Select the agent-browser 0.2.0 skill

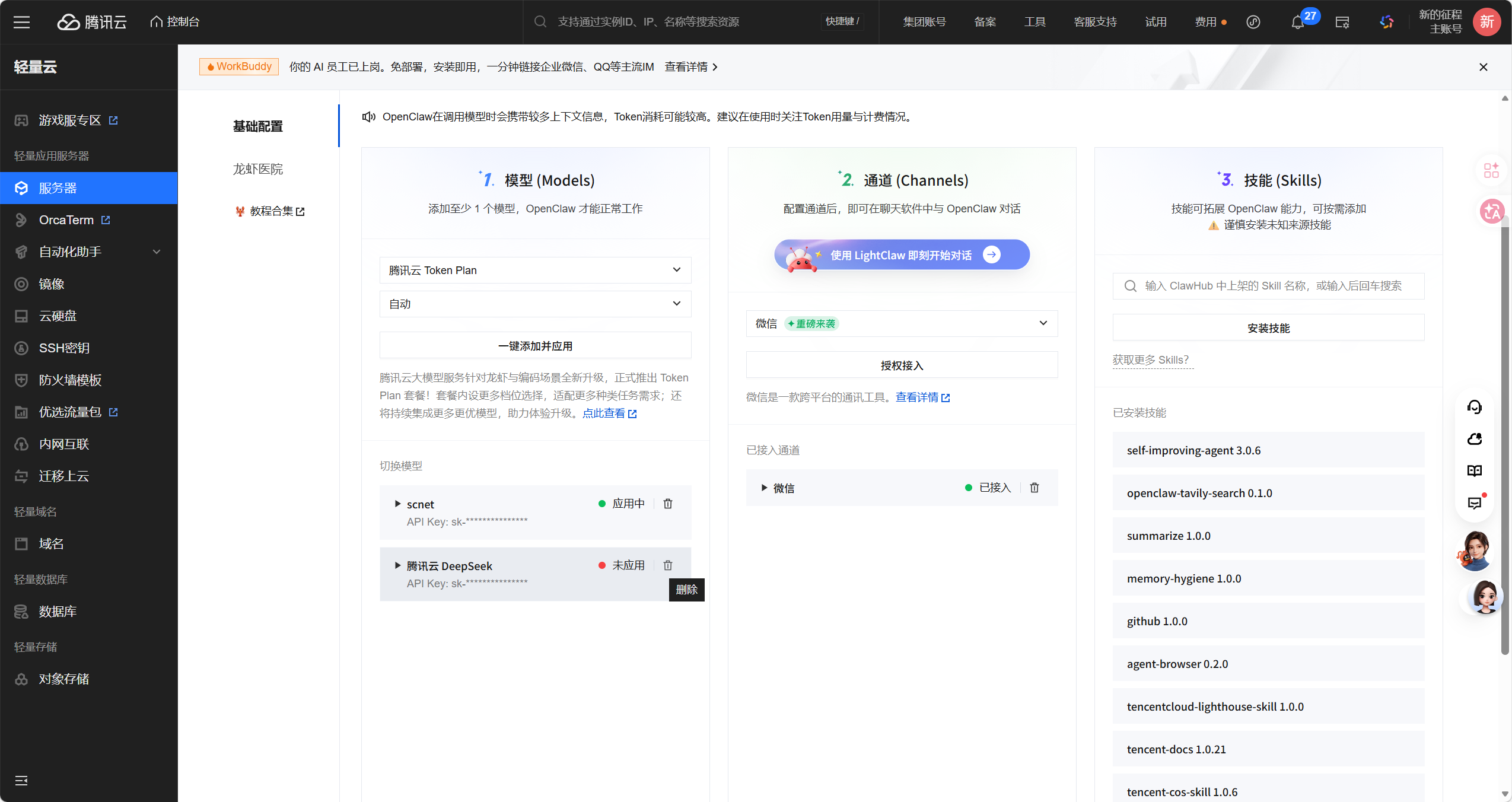1268,664
